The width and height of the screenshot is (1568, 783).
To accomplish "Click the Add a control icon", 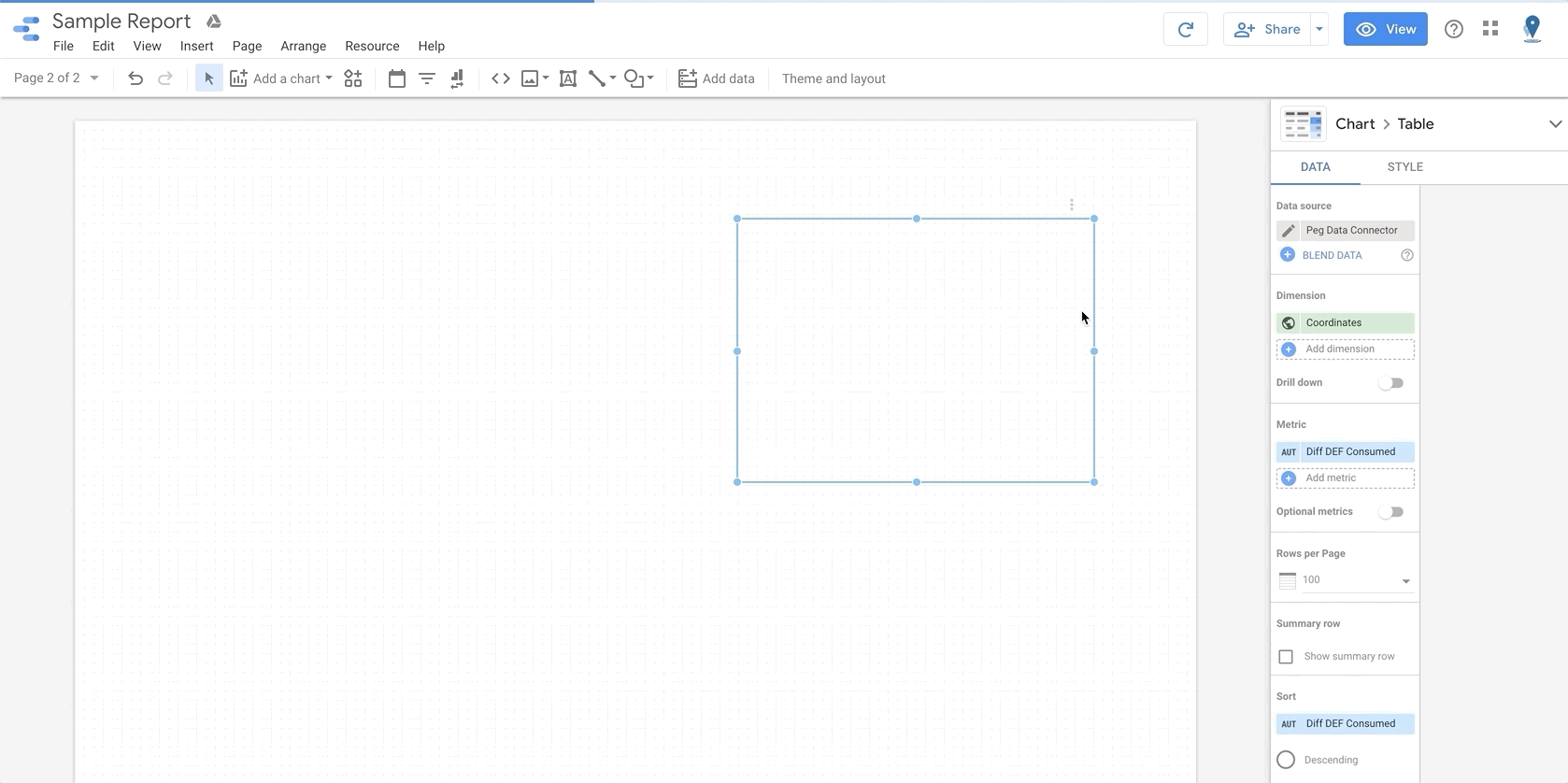I will [353, 78].
